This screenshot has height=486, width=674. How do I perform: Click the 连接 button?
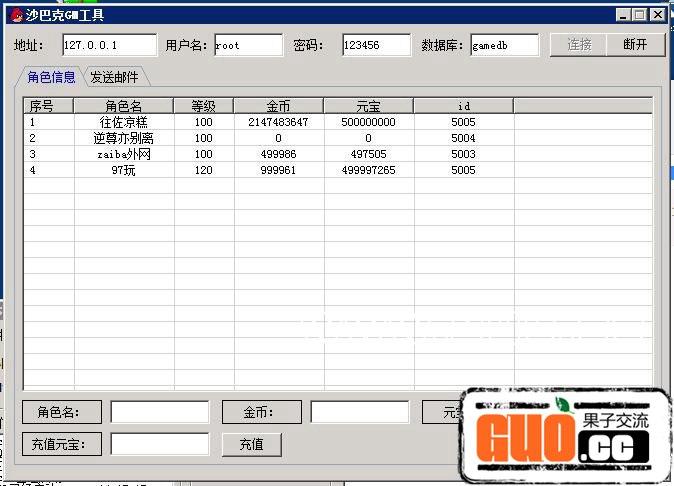(x=579, y=45)
